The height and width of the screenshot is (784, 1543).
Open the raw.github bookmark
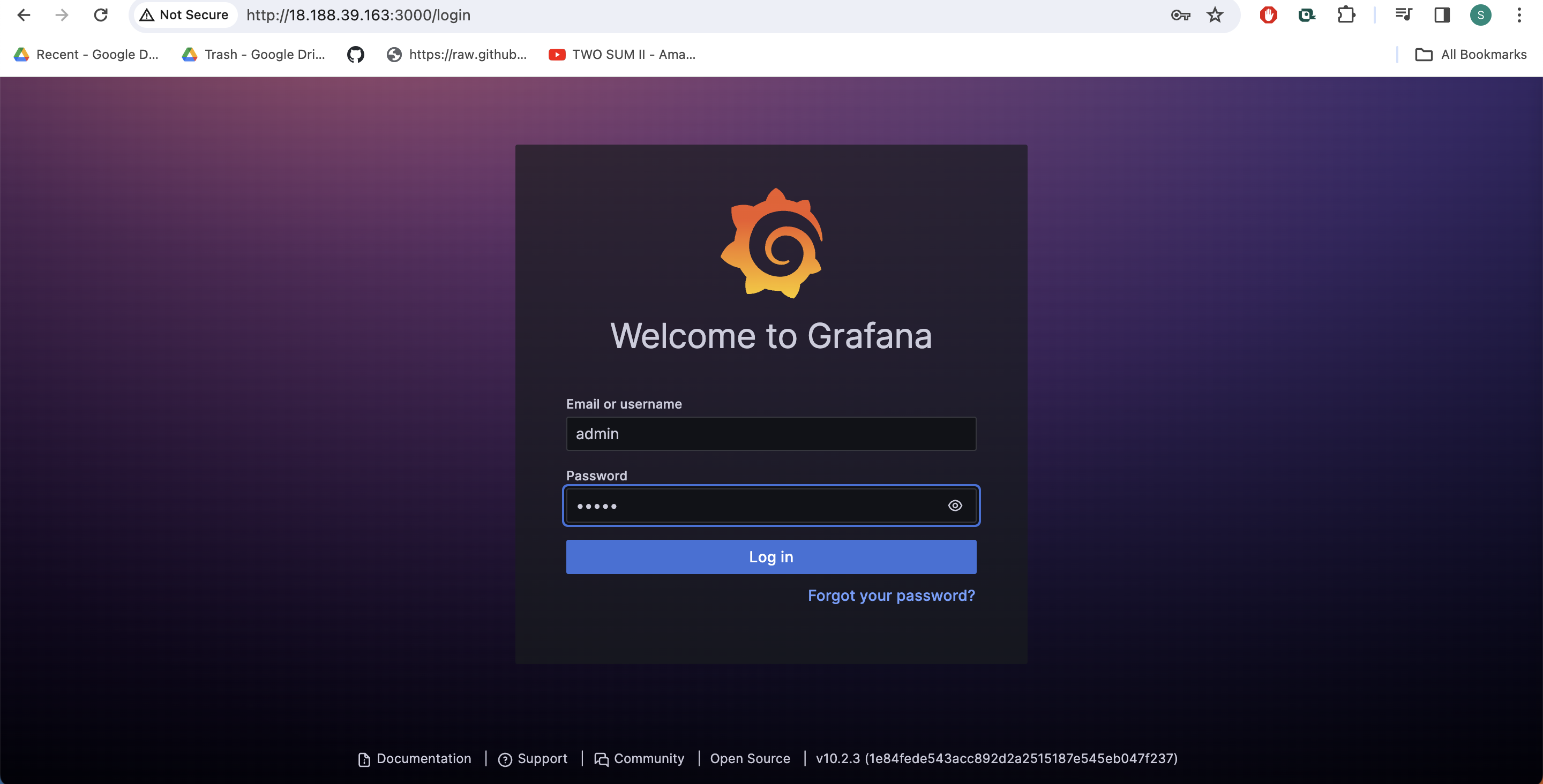(x=457, y=55)
